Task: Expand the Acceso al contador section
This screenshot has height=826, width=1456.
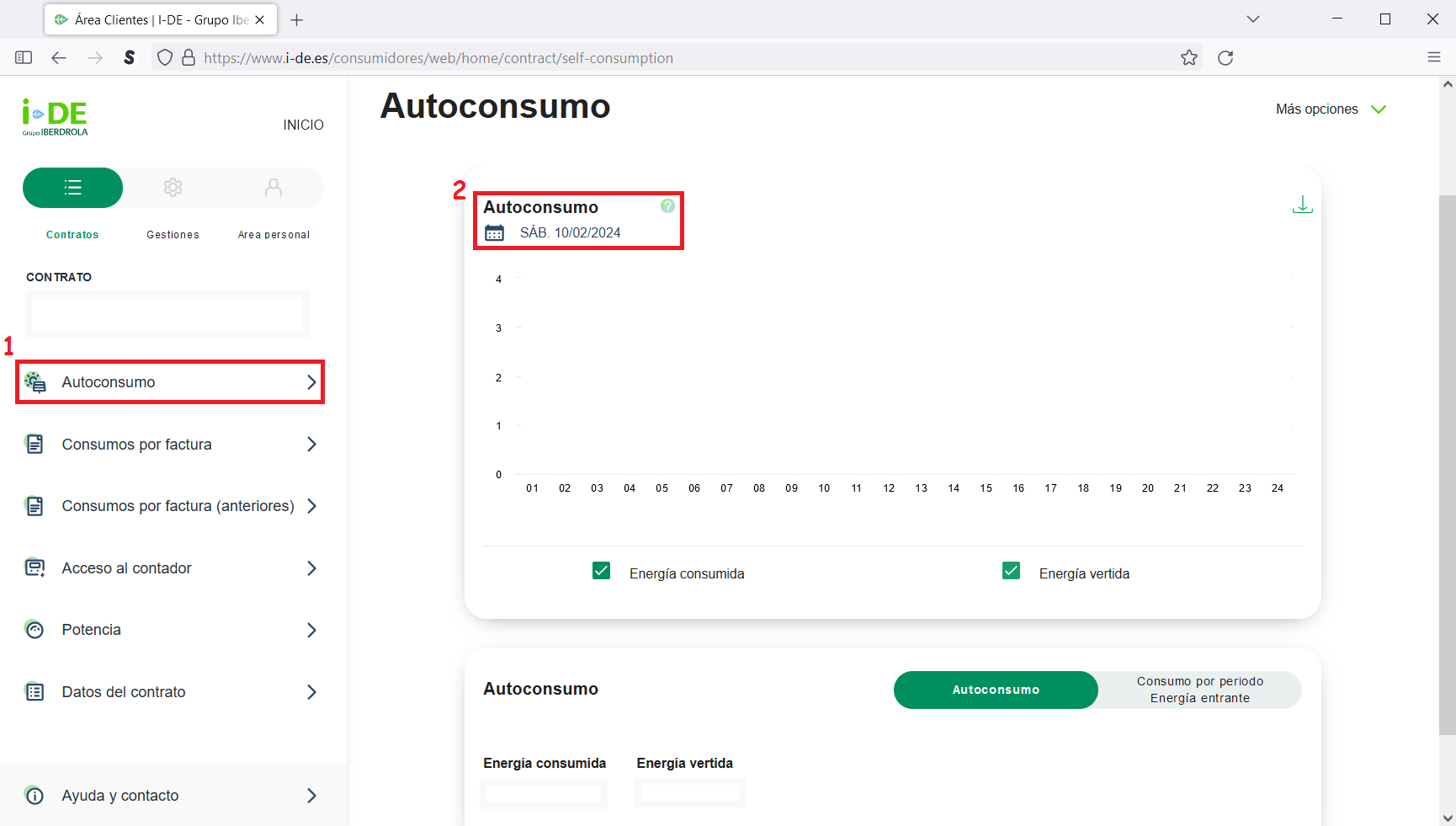Action: coord(168,568)
